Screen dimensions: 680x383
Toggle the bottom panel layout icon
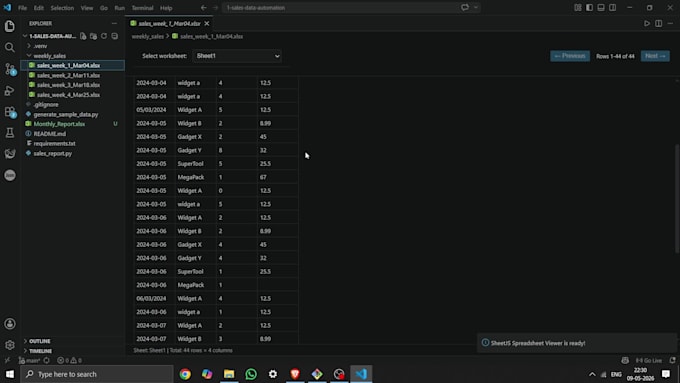pyautogui.click(x=601, y=8)
